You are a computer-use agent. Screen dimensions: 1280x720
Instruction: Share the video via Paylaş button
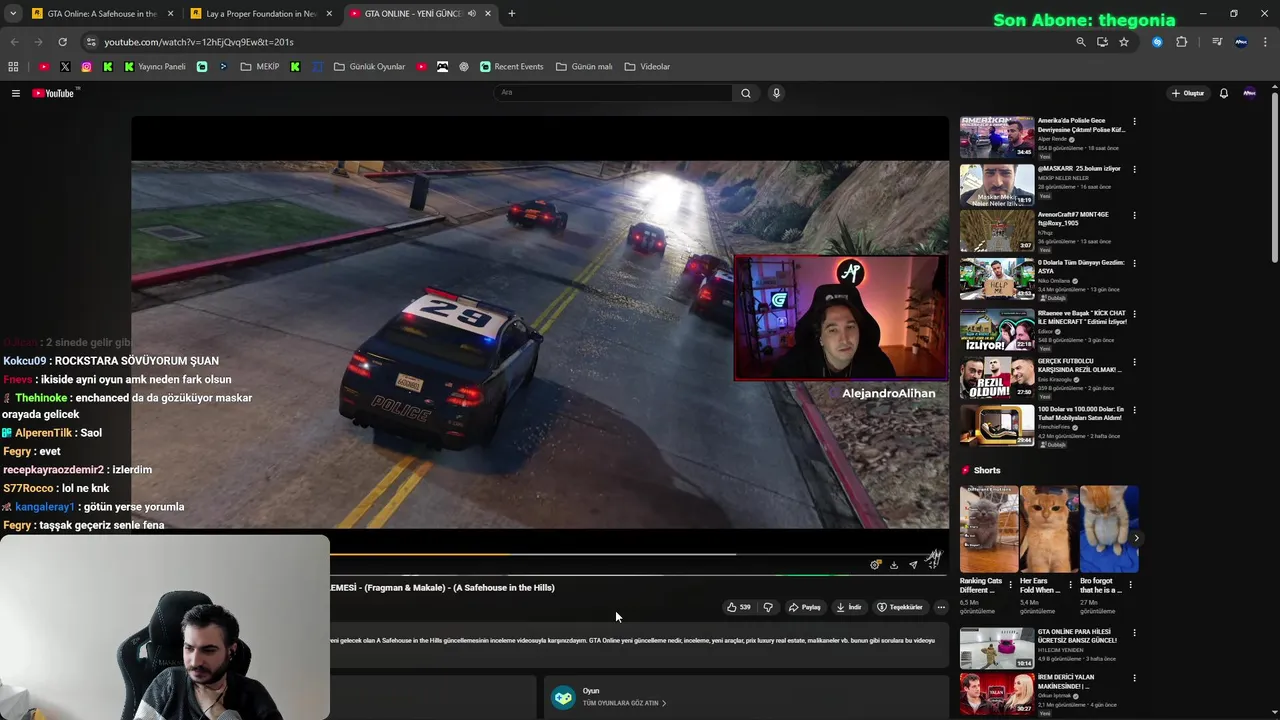coord(805,607)
